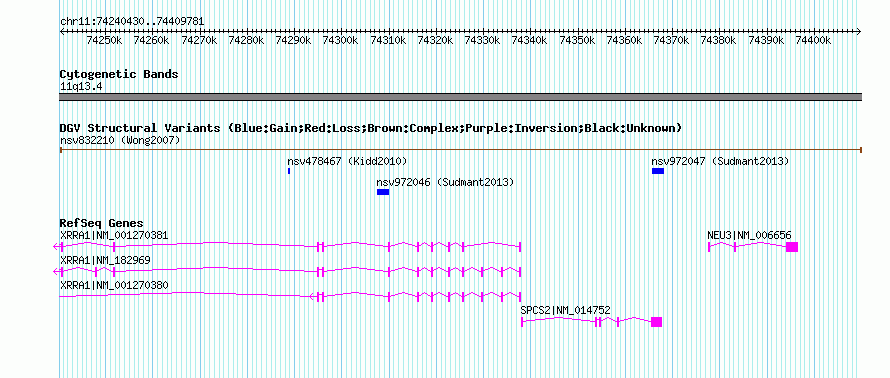Open the XRRA1|NM_001270380 transcript label
Image resolution: width=890 pixels, height=378 pixels.
click(x=114, y=285)
